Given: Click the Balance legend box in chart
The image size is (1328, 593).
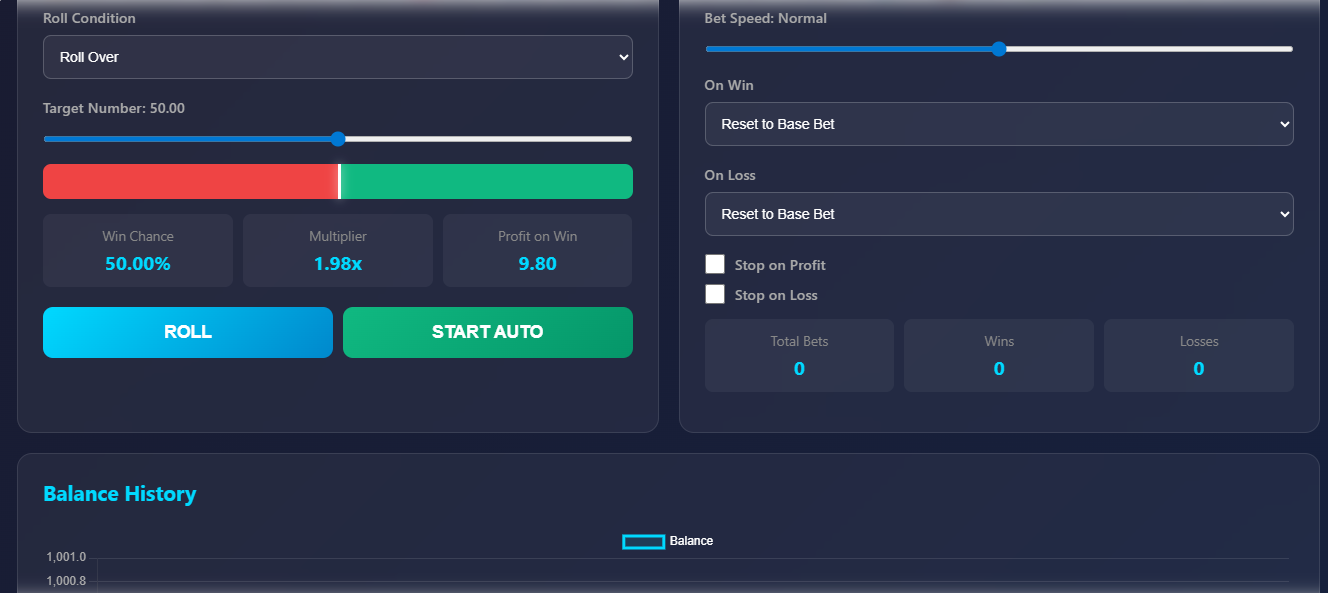Looking at the screenshot, I should coord(643,541).
